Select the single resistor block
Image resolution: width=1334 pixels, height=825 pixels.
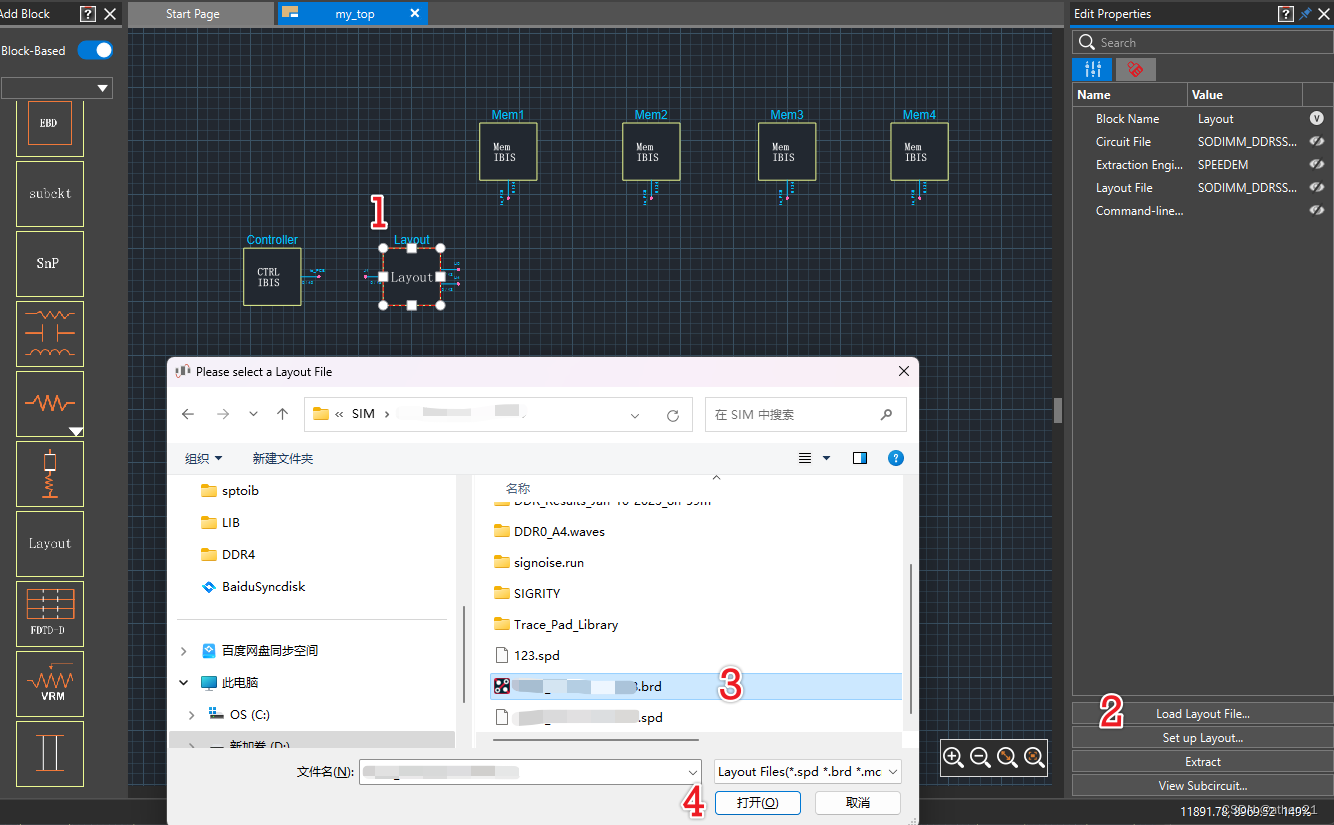point(49,403)
